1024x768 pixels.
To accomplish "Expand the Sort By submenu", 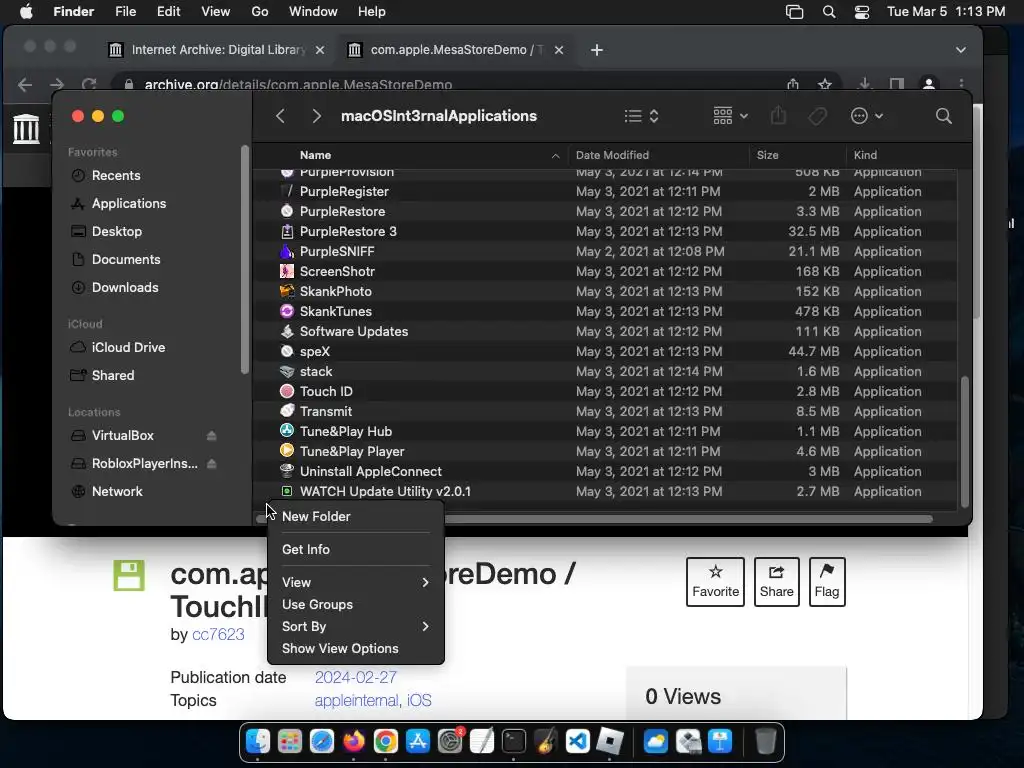I will 356,626.
